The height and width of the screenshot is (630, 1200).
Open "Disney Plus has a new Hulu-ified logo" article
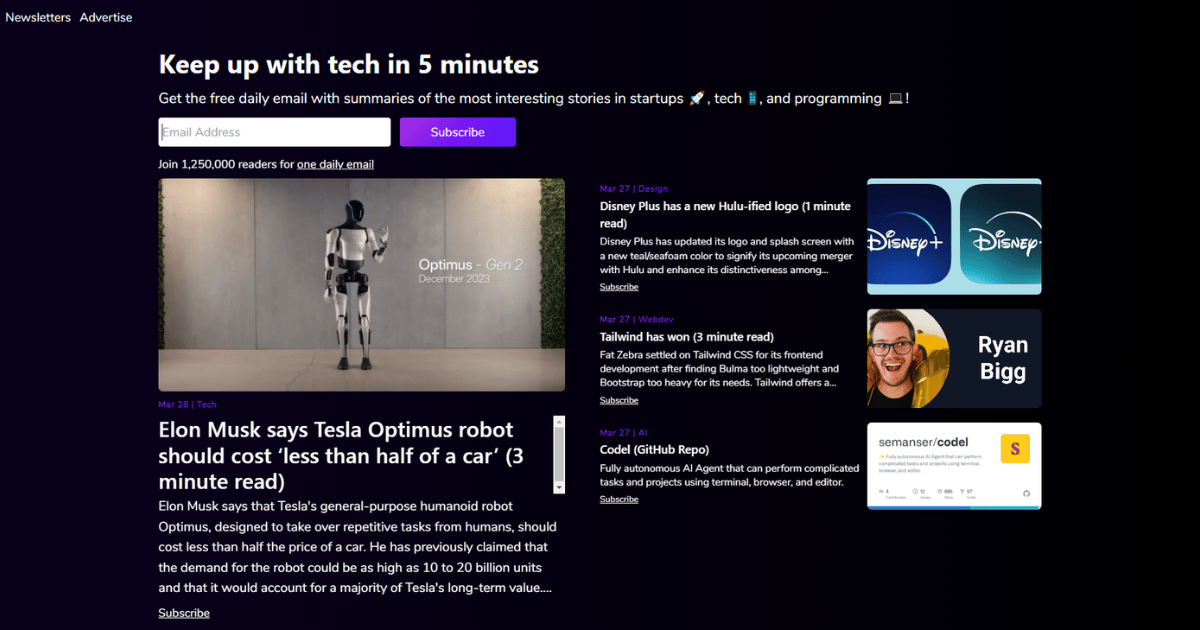pyautogui.click(x=725, y=215)
